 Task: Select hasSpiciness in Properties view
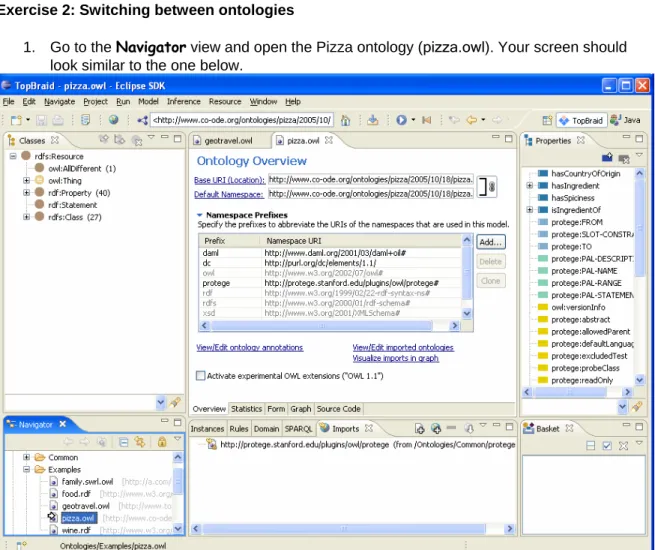pos(572,198)
